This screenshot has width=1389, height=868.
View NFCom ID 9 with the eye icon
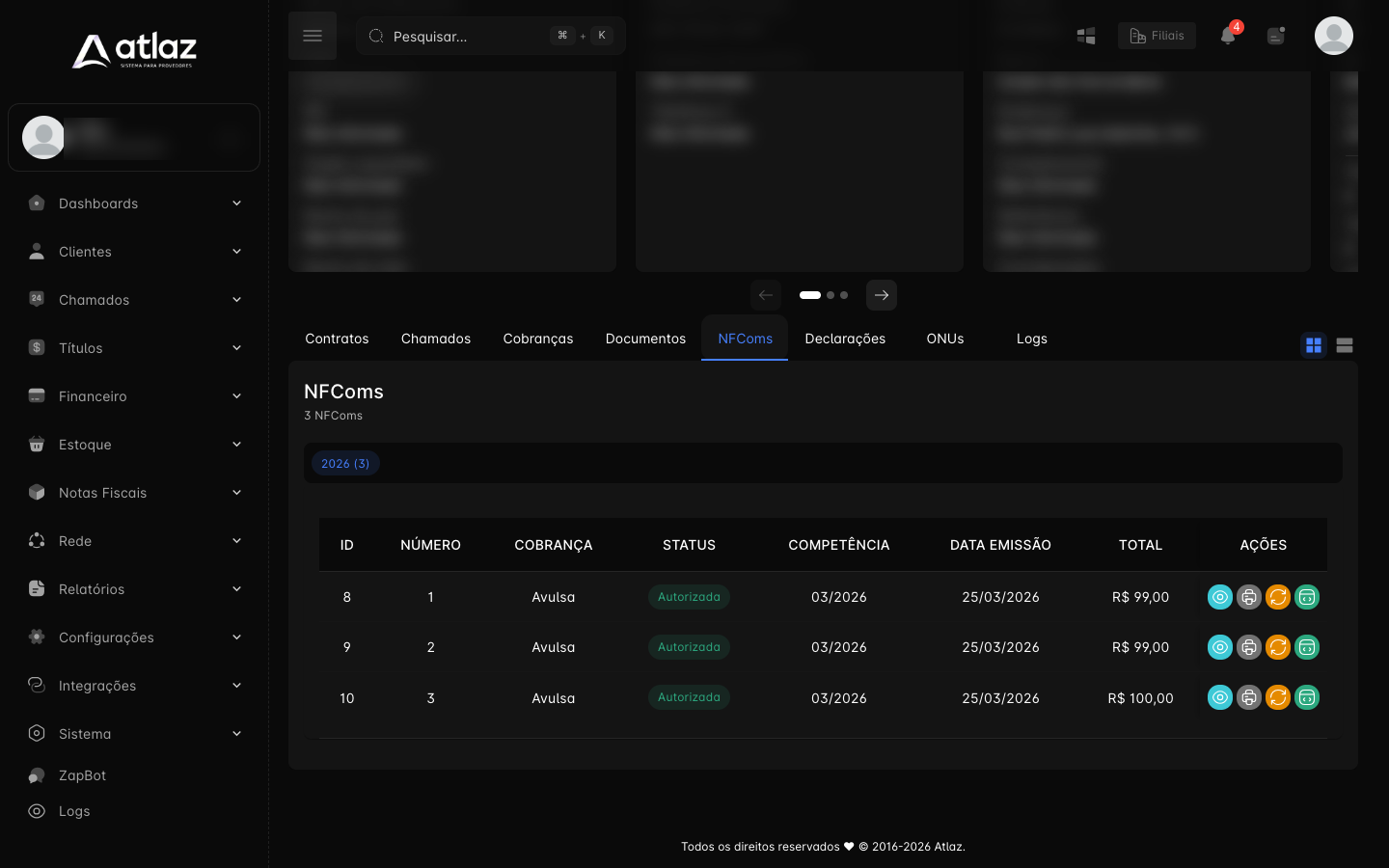point(1220,647)
